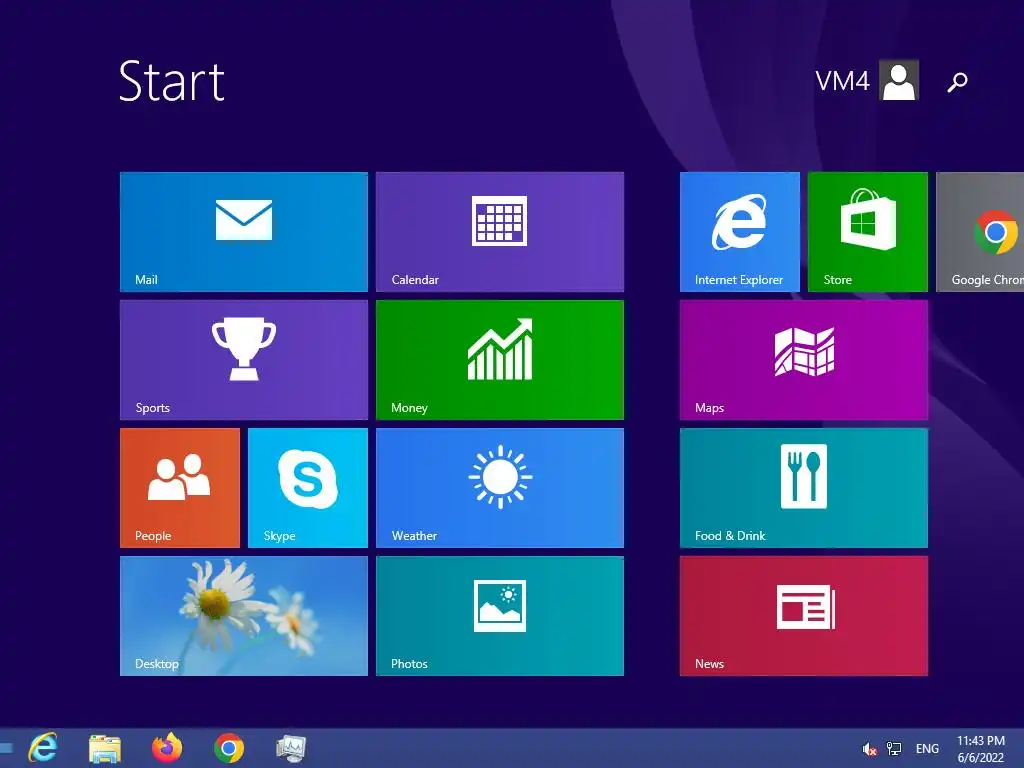Open the Photos tile
The width and height of the screenshot is (1024, 768).
tap(500, 616)
